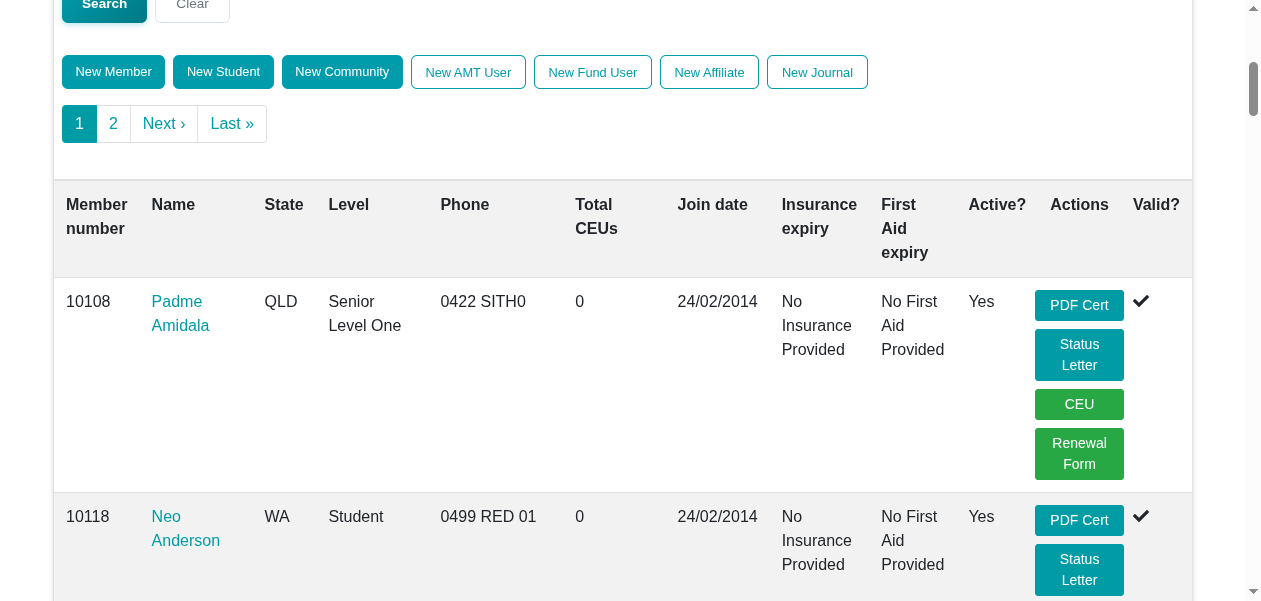This screenshot has width=1261, height=601.
Task: Create a New Member
Action: point(113,71)
